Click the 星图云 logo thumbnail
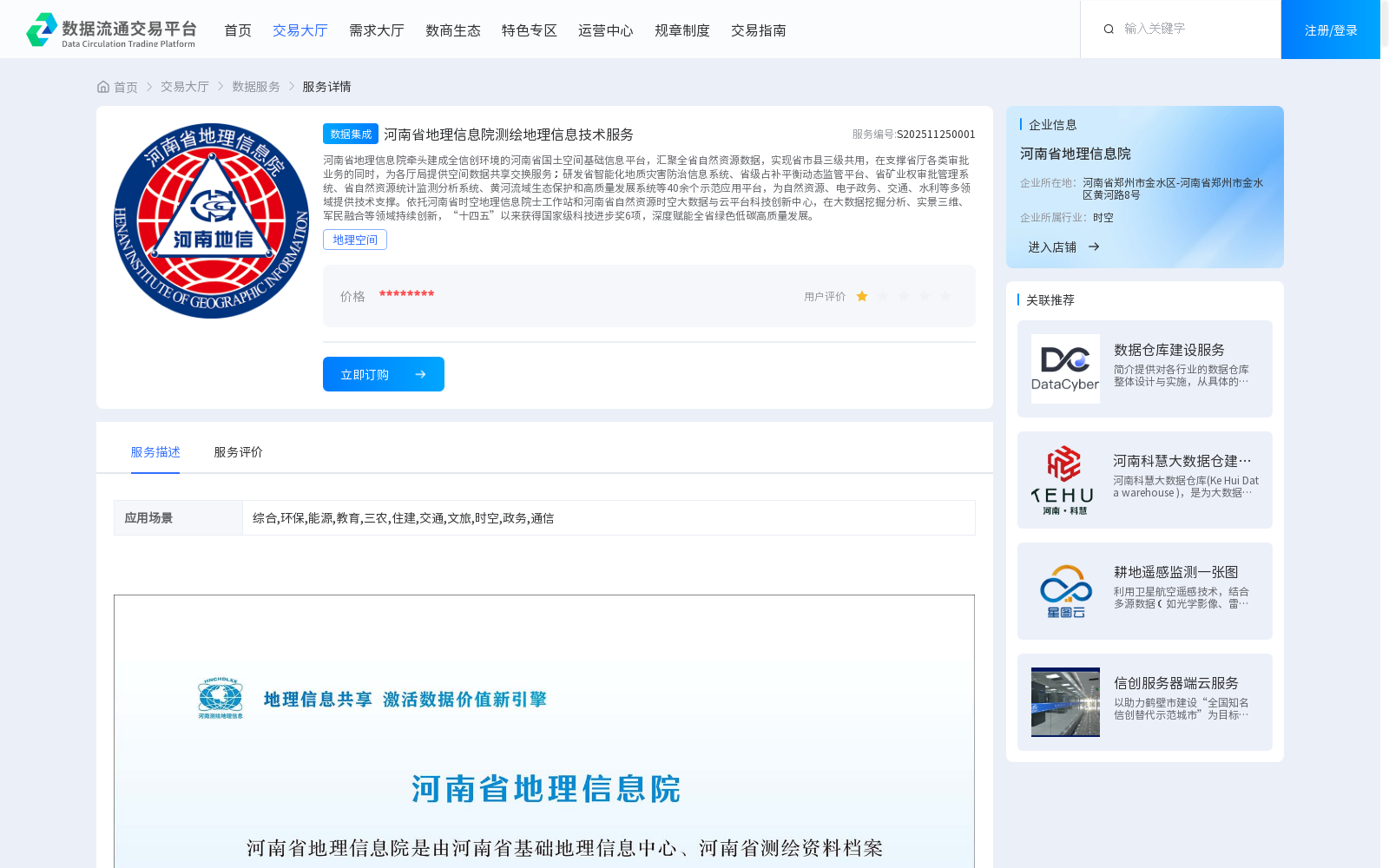The image size is (1389, 868). 1065,591
